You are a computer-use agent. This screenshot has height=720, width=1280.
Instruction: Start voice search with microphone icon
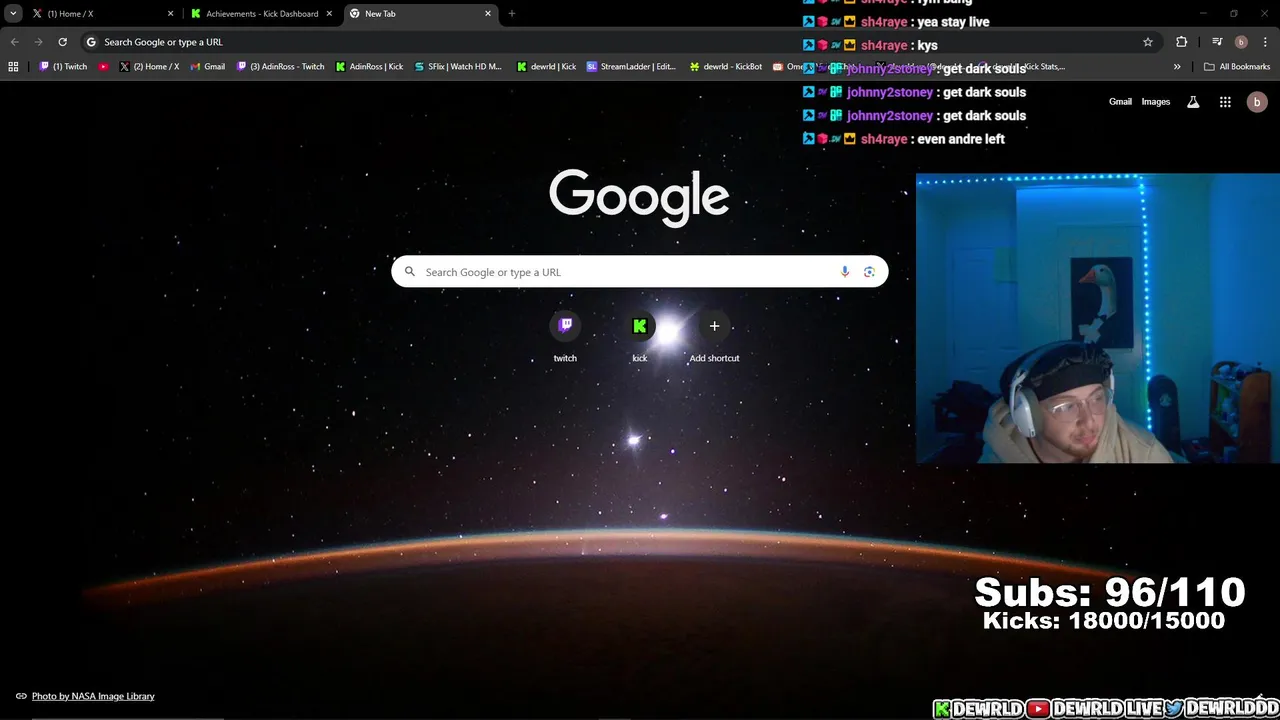[845, 272]
